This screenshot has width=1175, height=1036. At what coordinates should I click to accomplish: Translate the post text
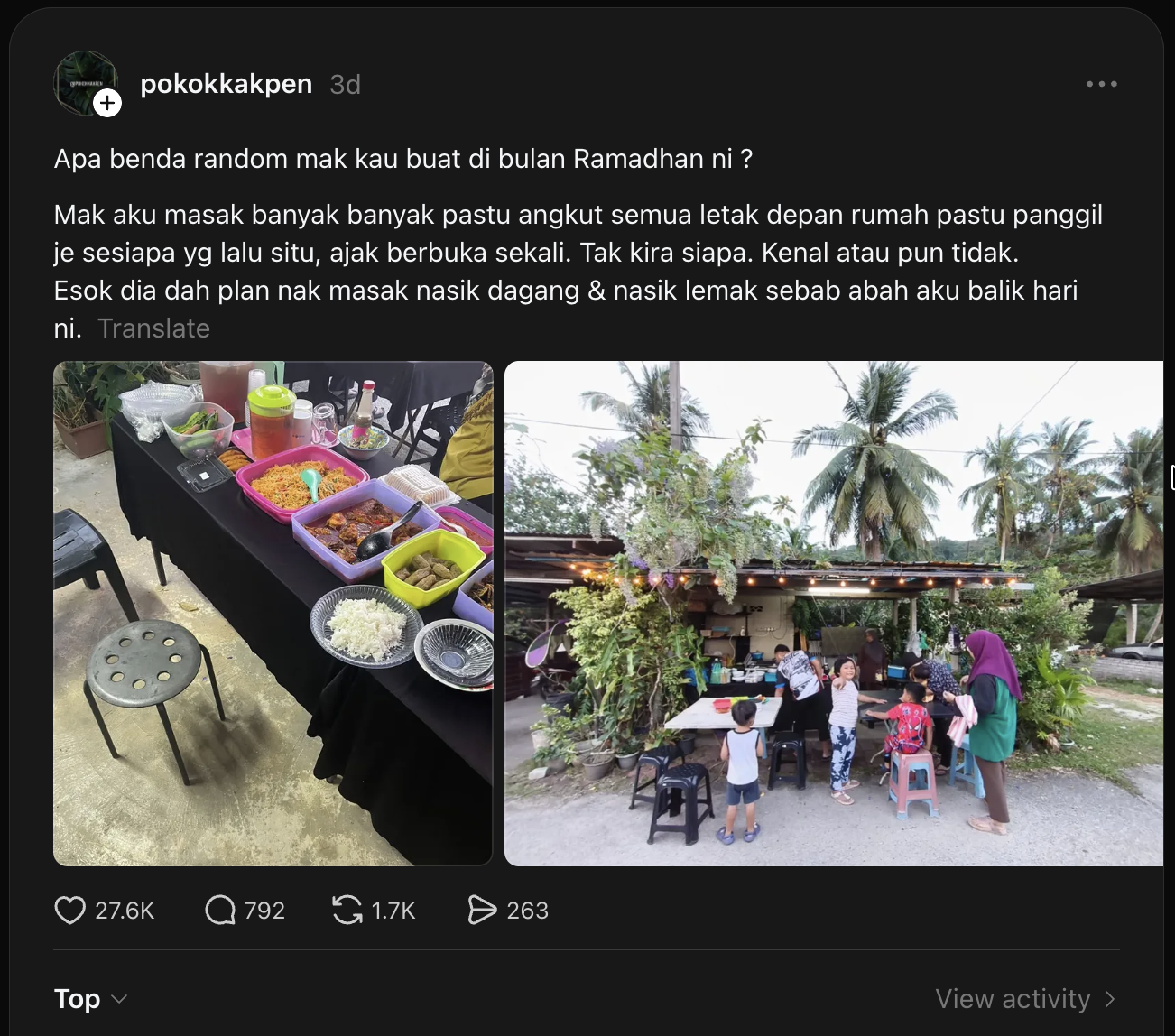154,328
